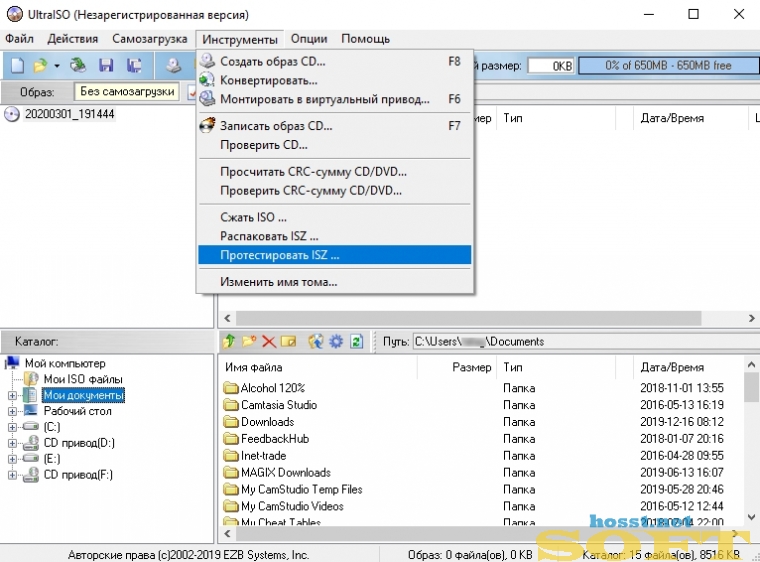Expand the (C:) drive node
Viewport: 760px width, 562px height.
point(12,427)
